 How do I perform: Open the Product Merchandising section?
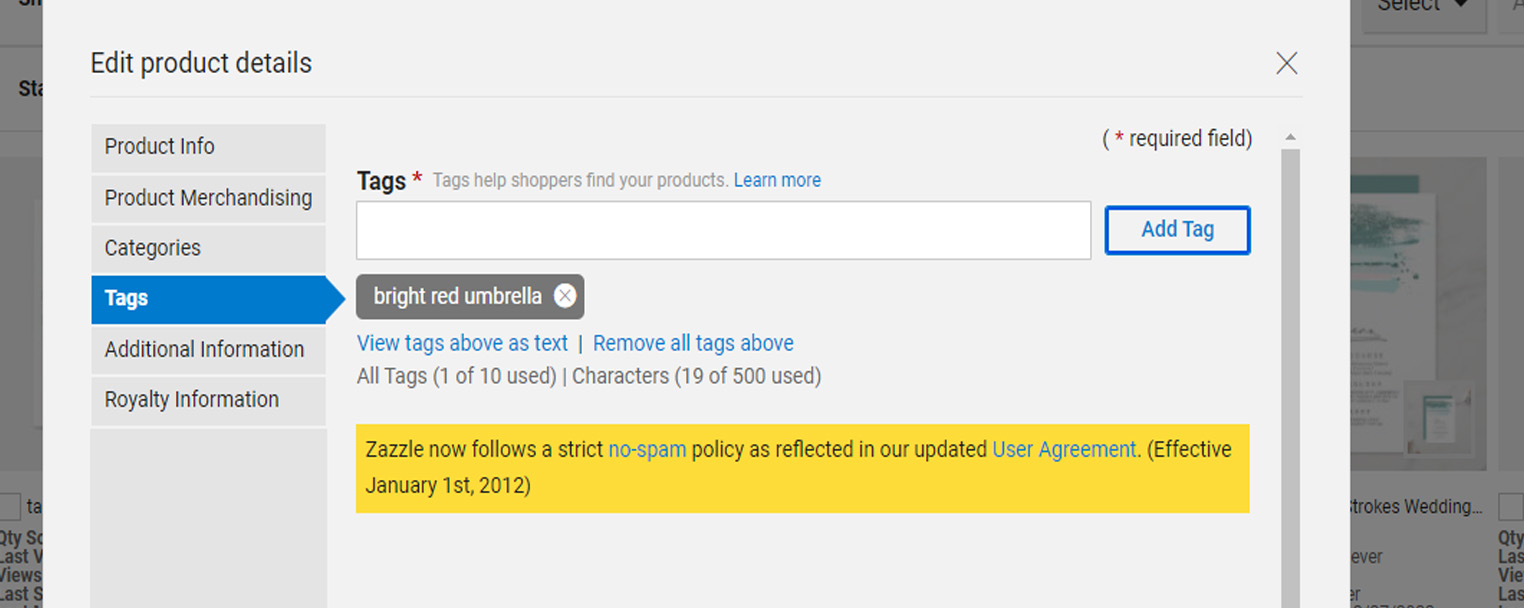[x=208, y=198]
